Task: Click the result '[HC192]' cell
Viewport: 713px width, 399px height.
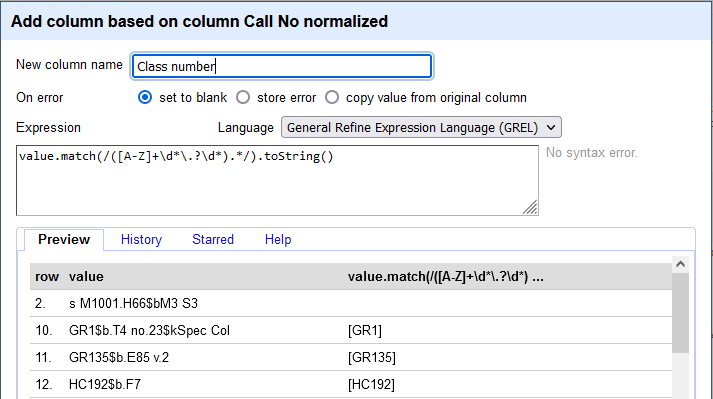Action: [371, 384]
